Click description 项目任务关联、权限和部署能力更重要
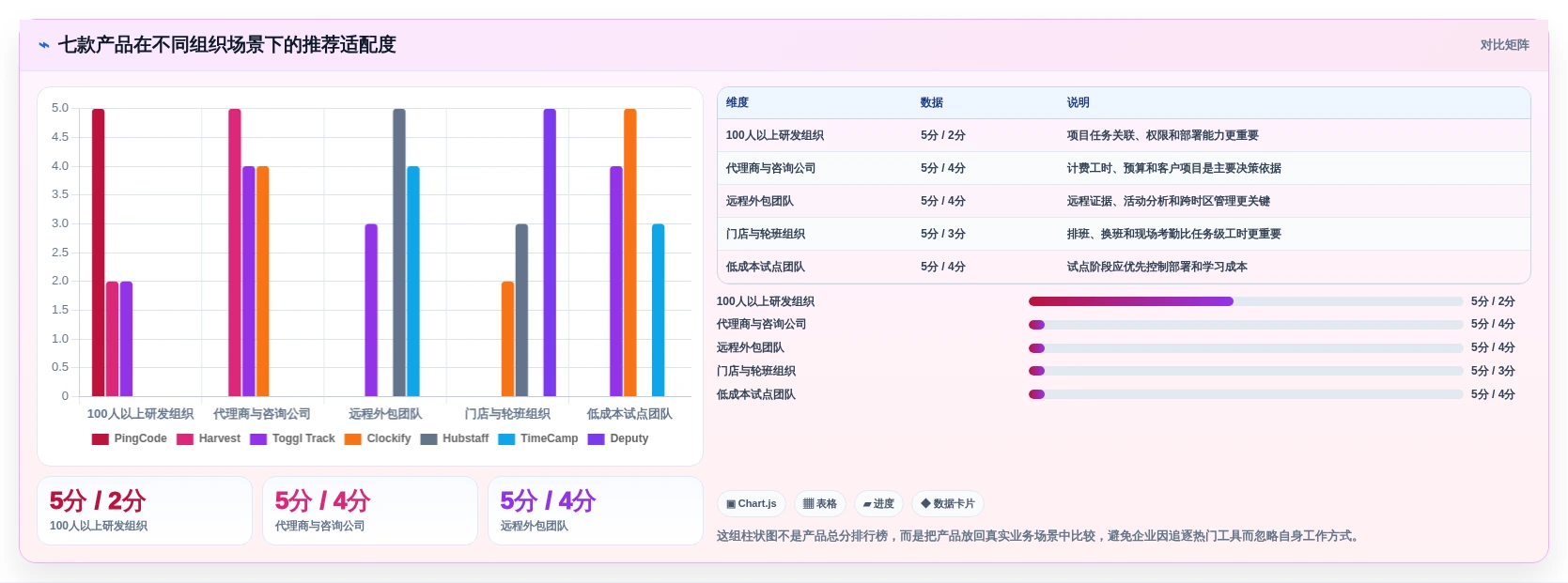The width and height of the screenshot is (1568, 583). click(1162, 136)
